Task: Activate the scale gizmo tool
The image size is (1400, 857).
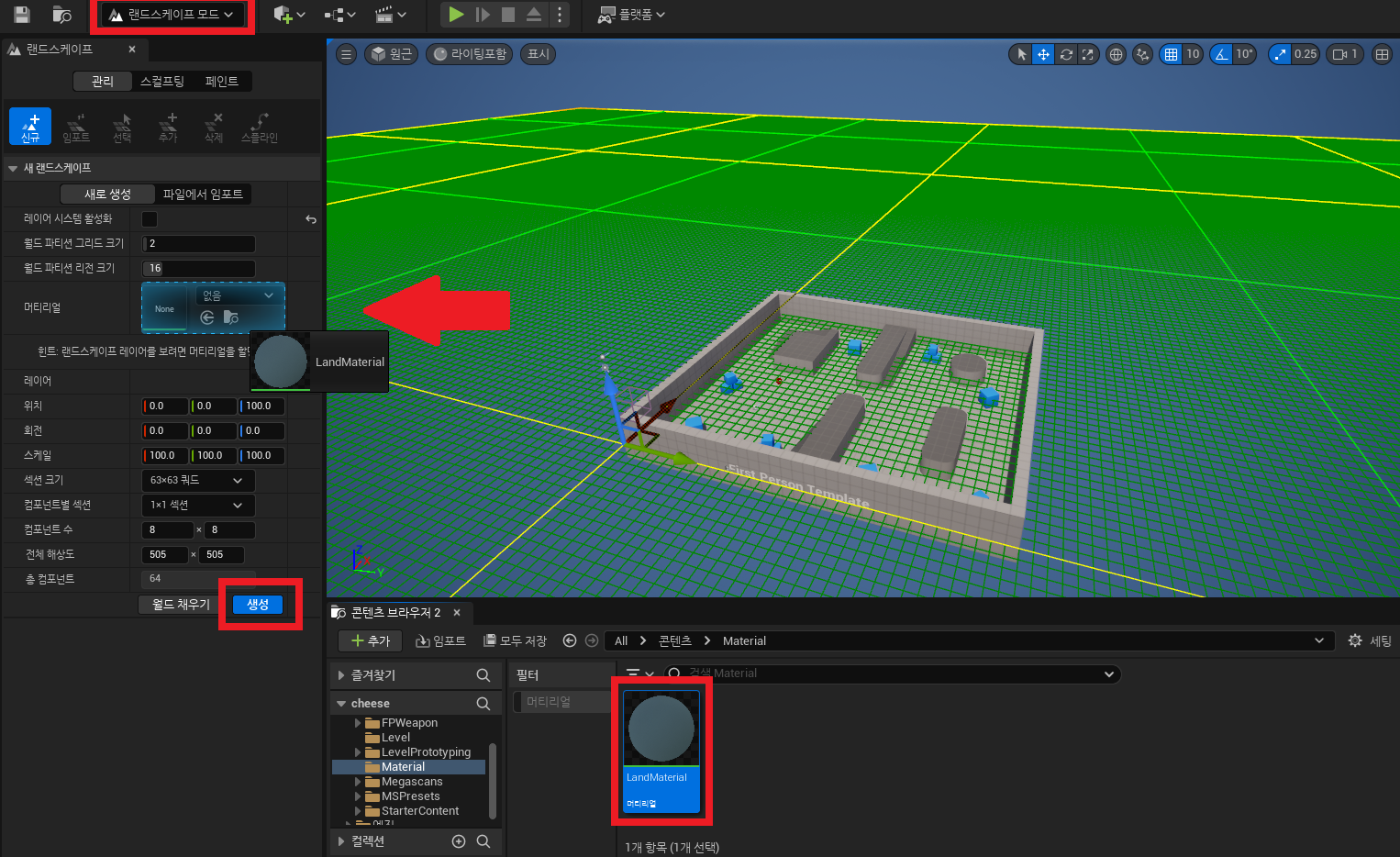Action: (x=1087, y=54)
